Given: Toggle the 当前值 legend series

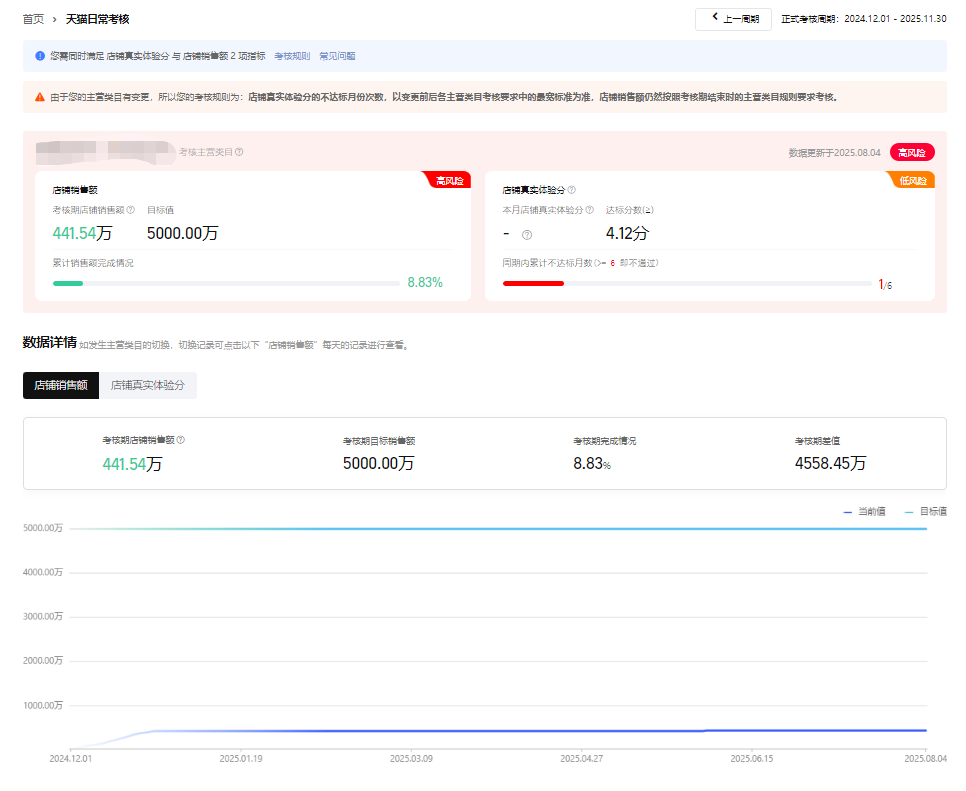Looking at the screenshot, I should coord(865,511).
